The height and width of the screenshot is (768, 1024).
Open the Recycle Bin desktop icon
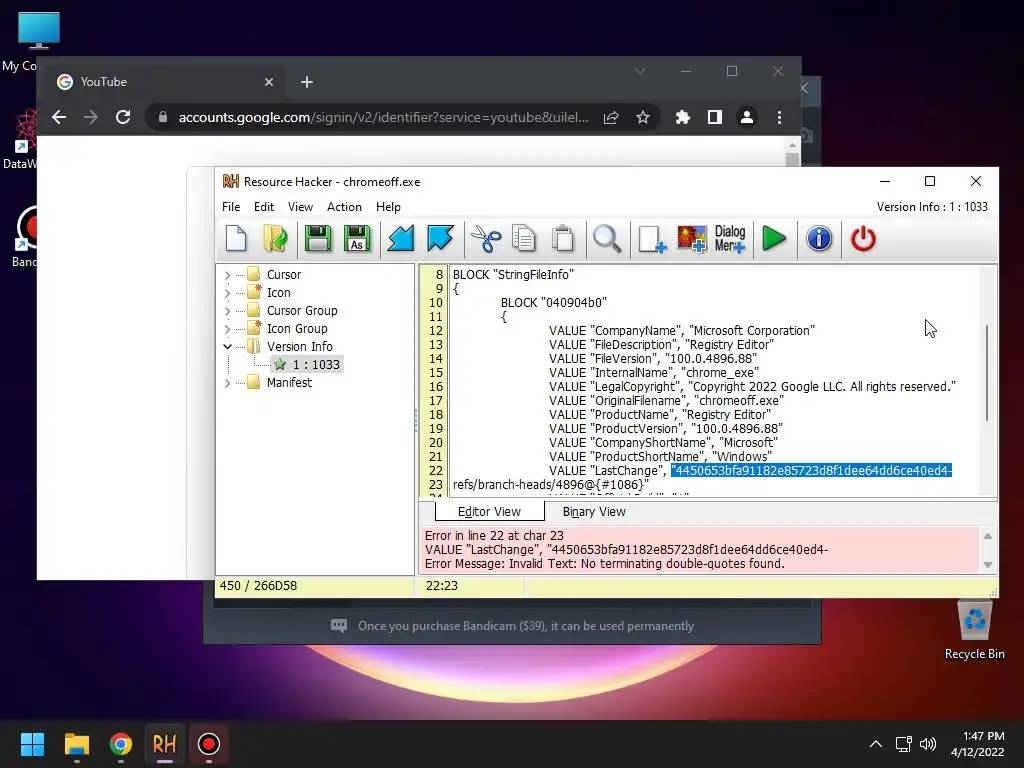[974, 630]
